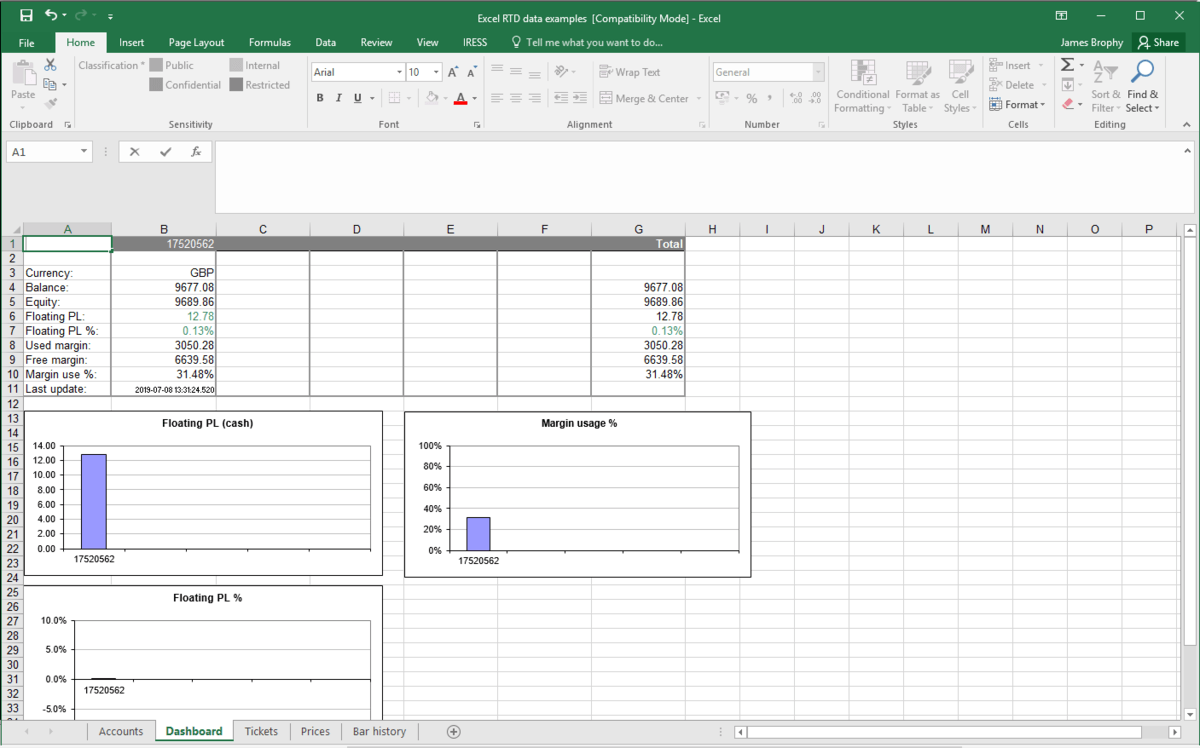The image size is (1200, 748).
Task: Switch to the Tickets sheet tab
Action: click(261, 732)
